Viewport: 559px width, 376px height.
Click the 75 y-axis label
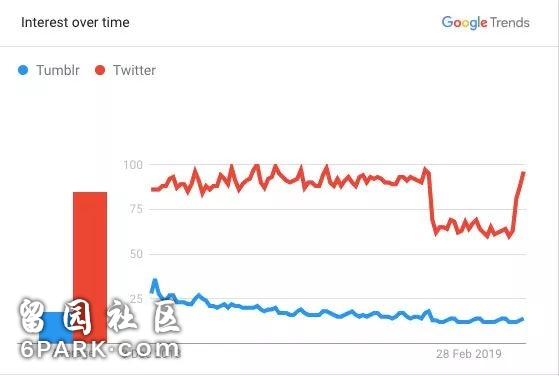136,209
